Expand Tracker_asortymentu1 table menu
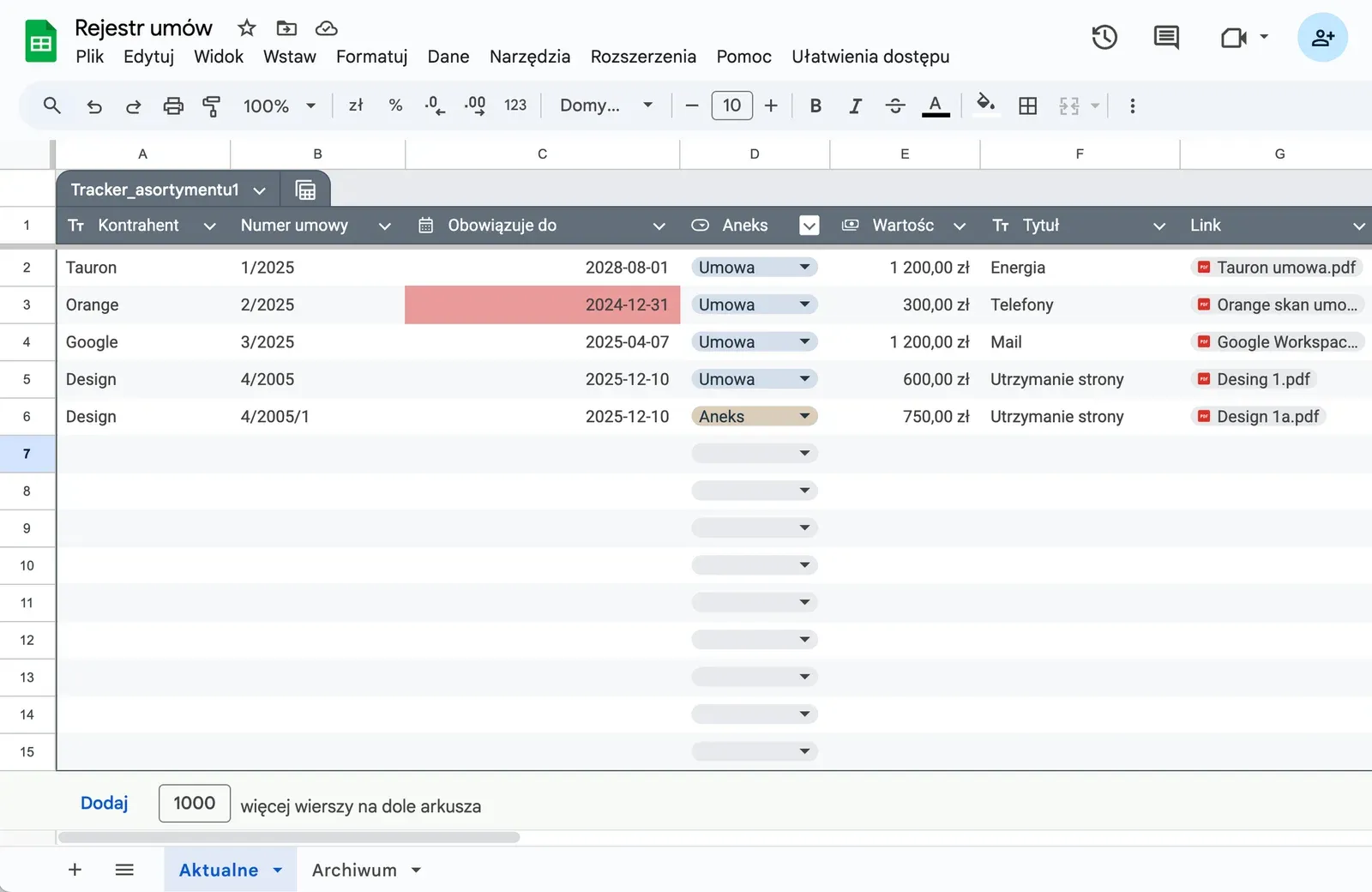 [x=260, y=190]
